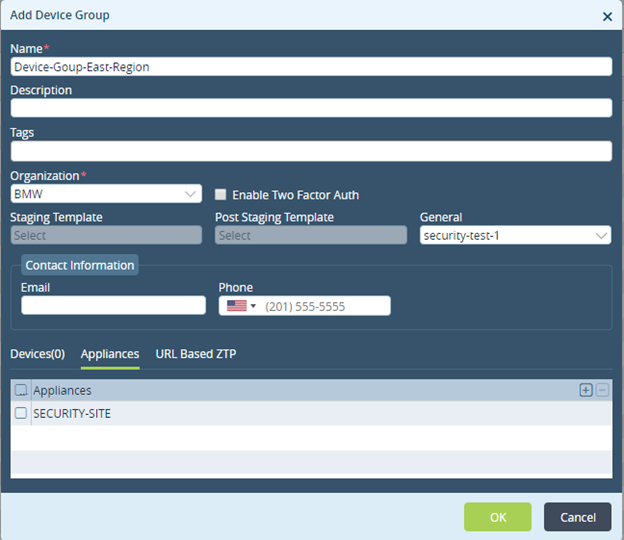Expand the security-test-1 General dropdown
Viewport: 624px width, 540px height.
(x=515, y=235)
